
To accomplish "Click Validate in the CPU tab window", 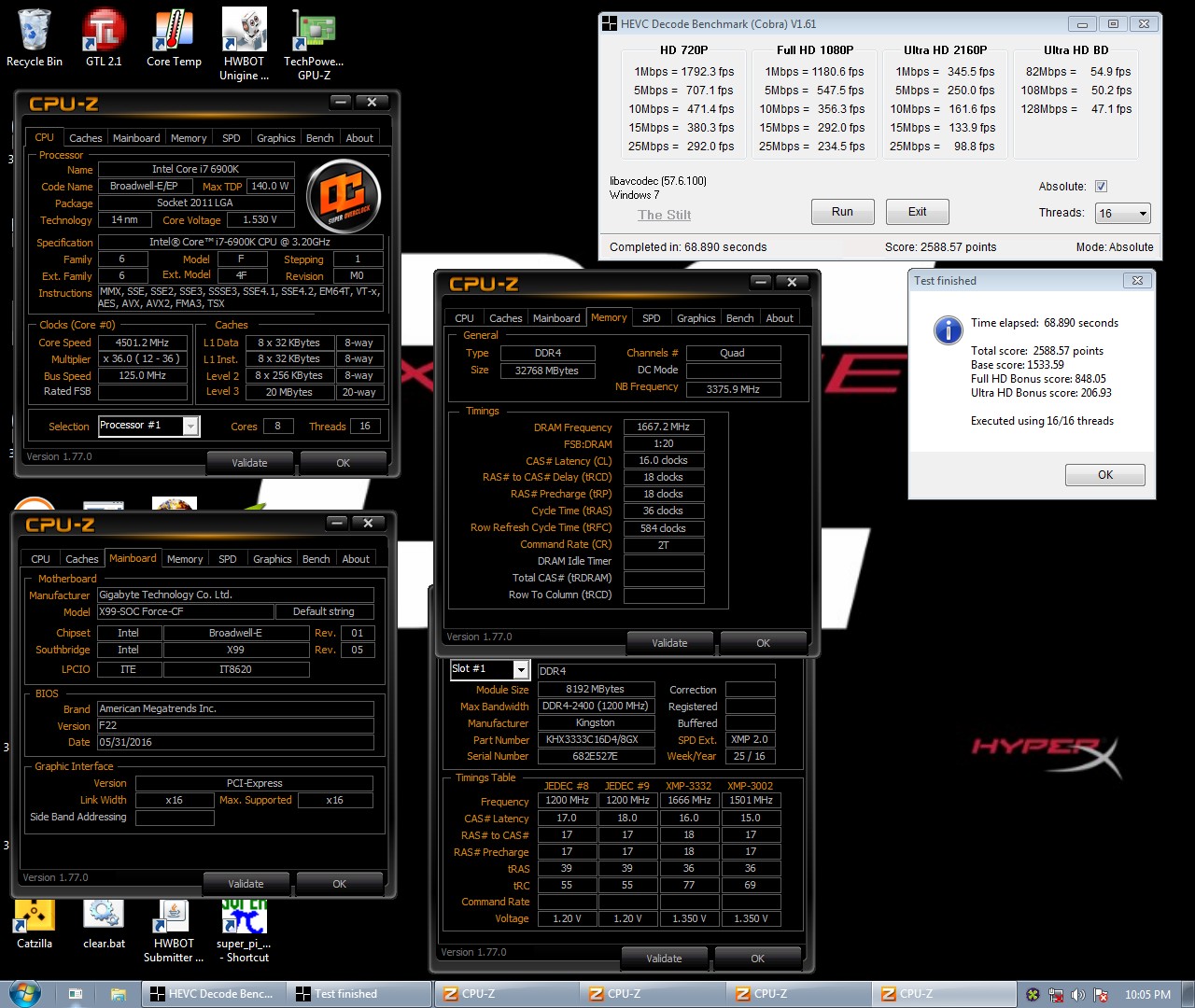I will (249, 463).
